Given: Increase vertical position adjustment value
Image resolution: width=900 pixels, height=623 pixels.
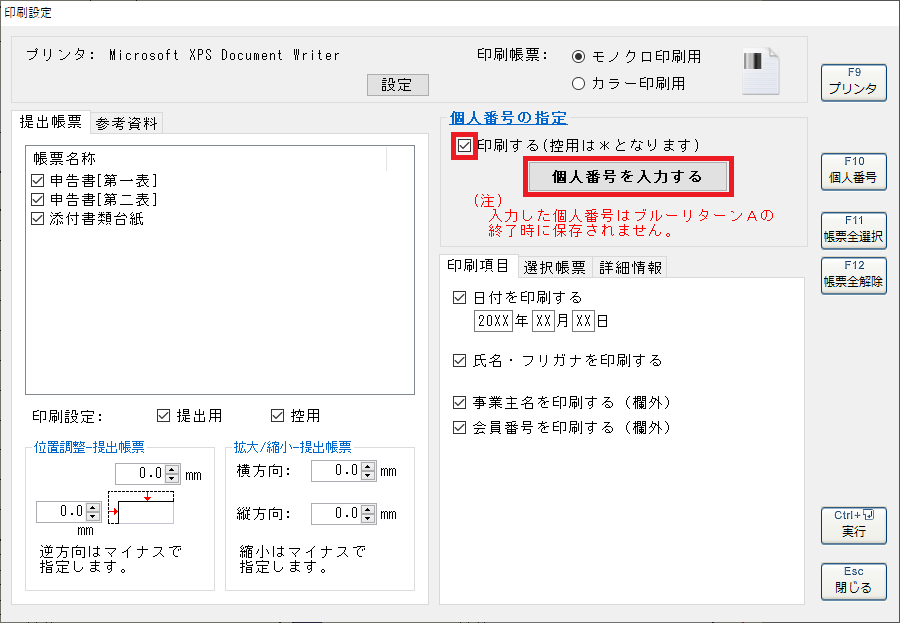Looking at the screenshot, I should point(172,469).
